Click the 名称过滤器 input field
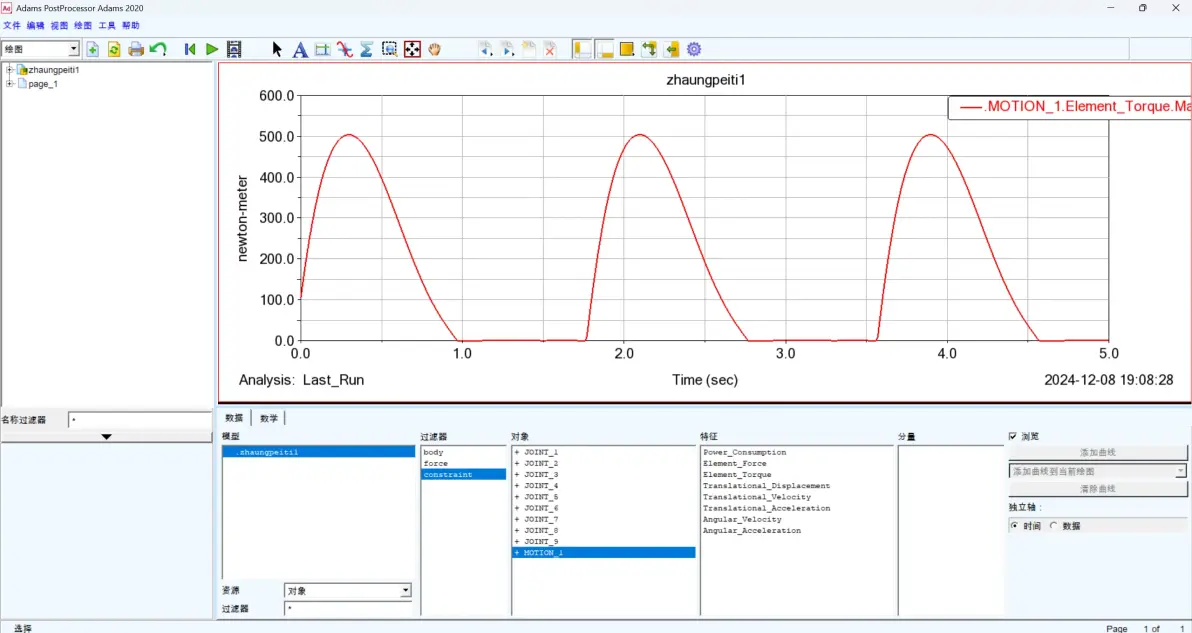 [139, 419]
